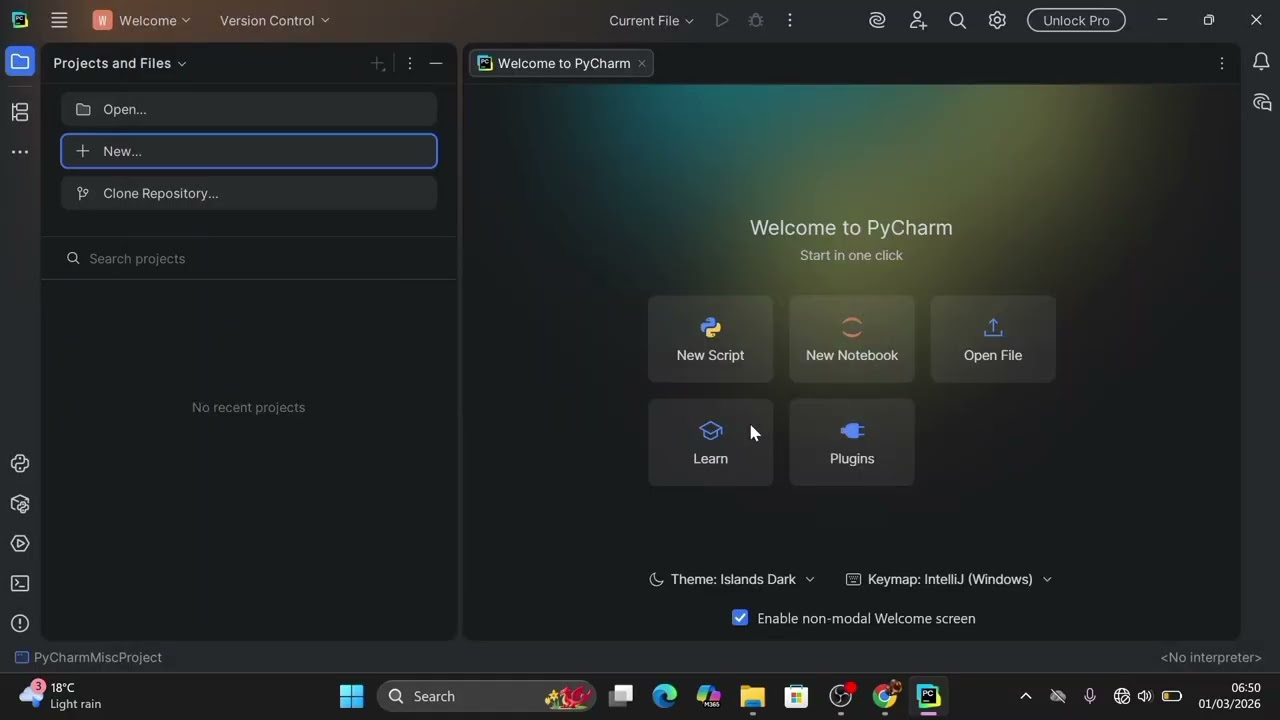Click the New... project option

249,151
